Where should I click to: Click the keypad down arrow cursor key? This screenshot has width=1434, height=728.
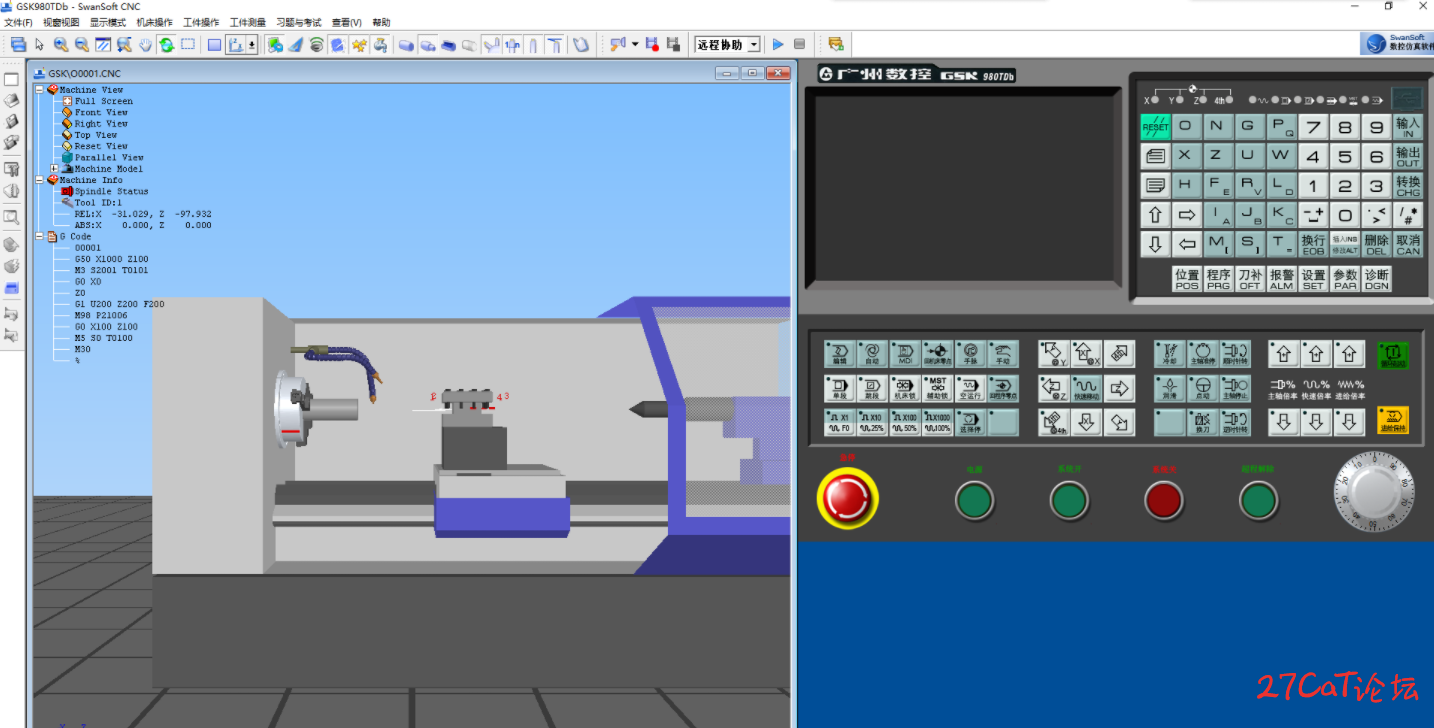pyautogui.click(x=1156, y=243)
